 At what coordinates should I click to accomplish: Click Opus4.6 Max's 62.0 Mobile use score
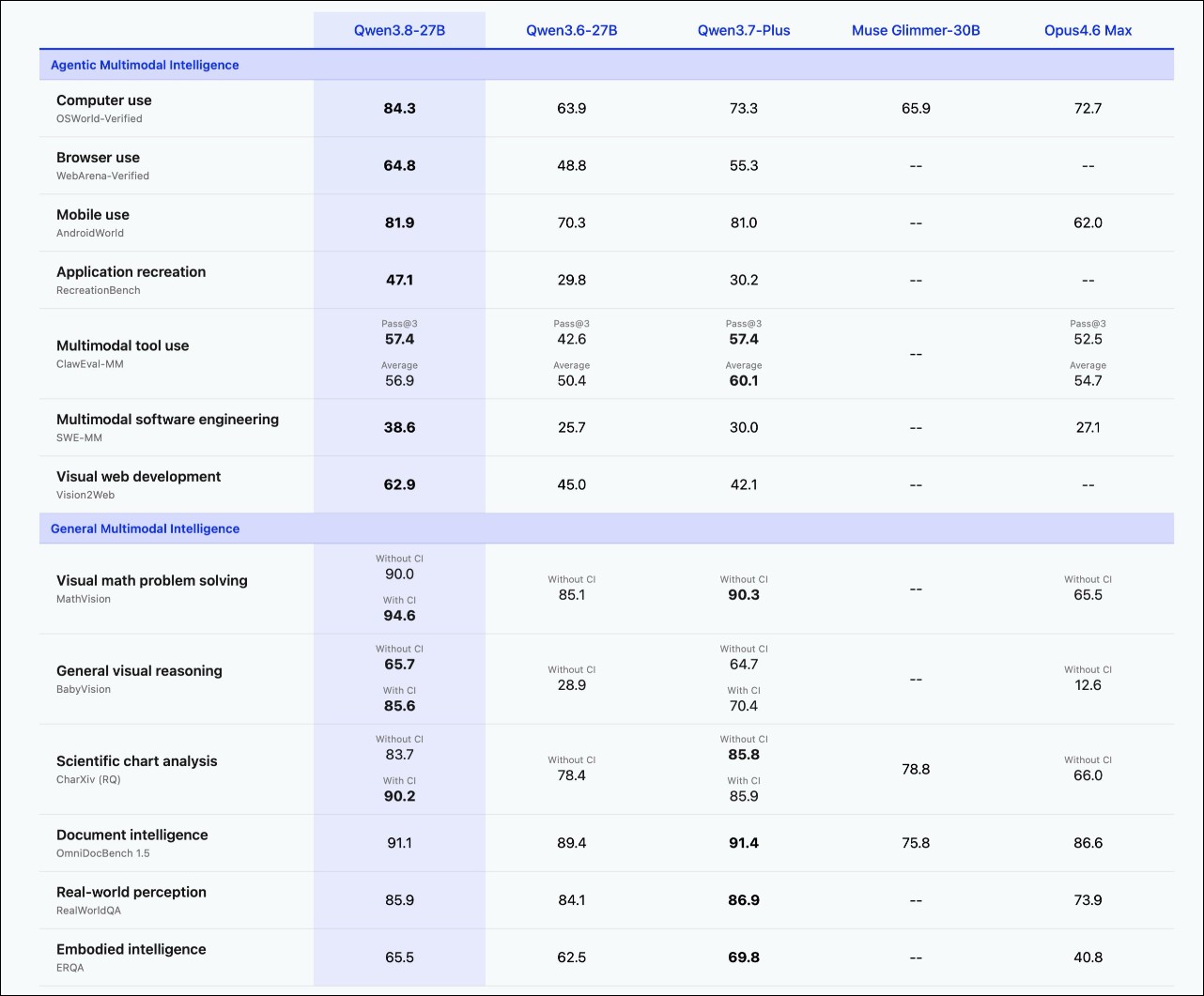coord(1088,223)
